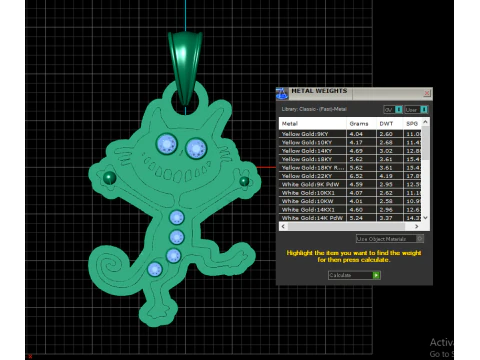This screenshot has height=360, width=480.
Task: Select the Yellow Gold:9KY row
Action: pos(350,134)
